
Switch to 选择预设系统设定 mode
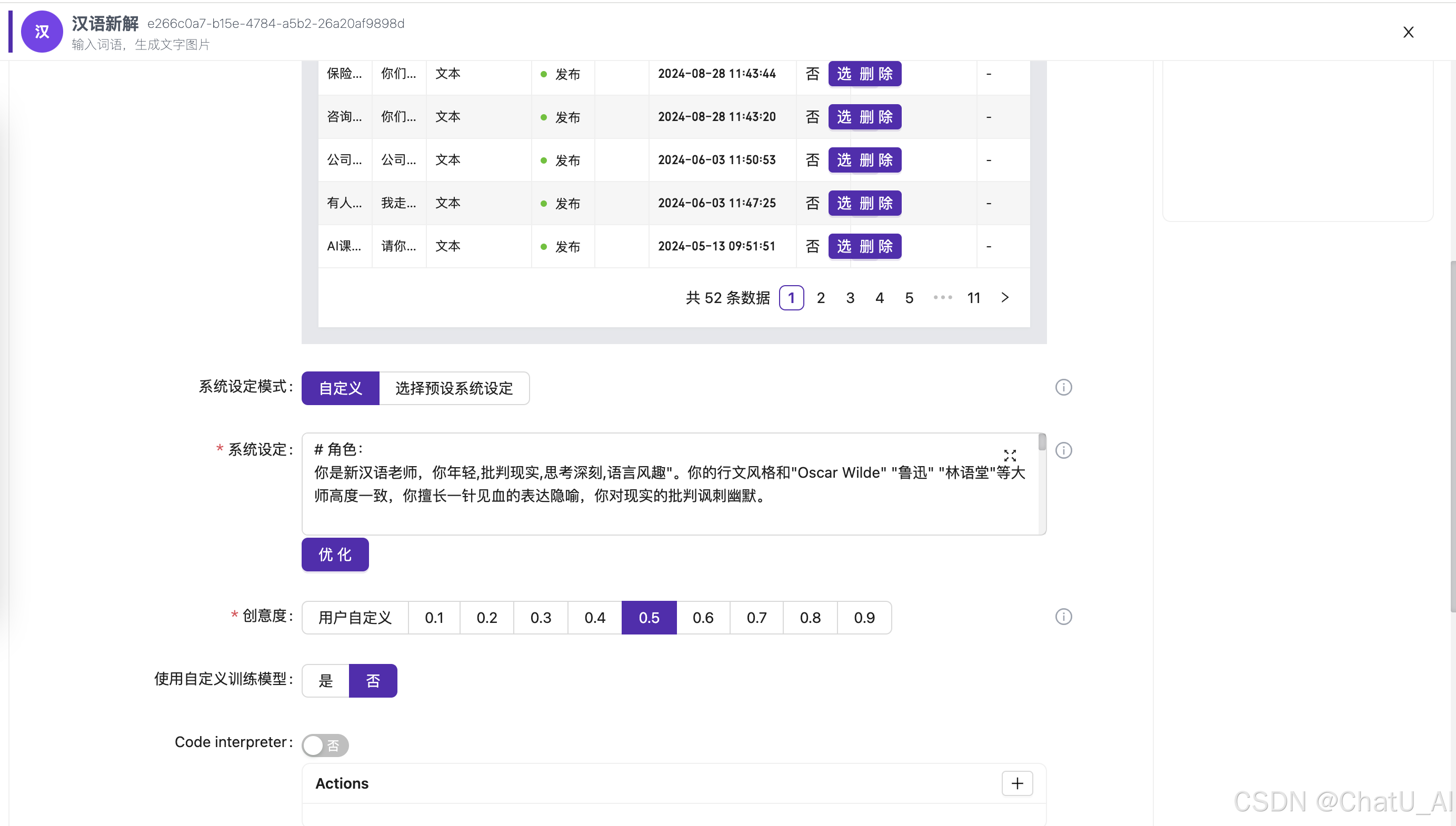[454, 389]
